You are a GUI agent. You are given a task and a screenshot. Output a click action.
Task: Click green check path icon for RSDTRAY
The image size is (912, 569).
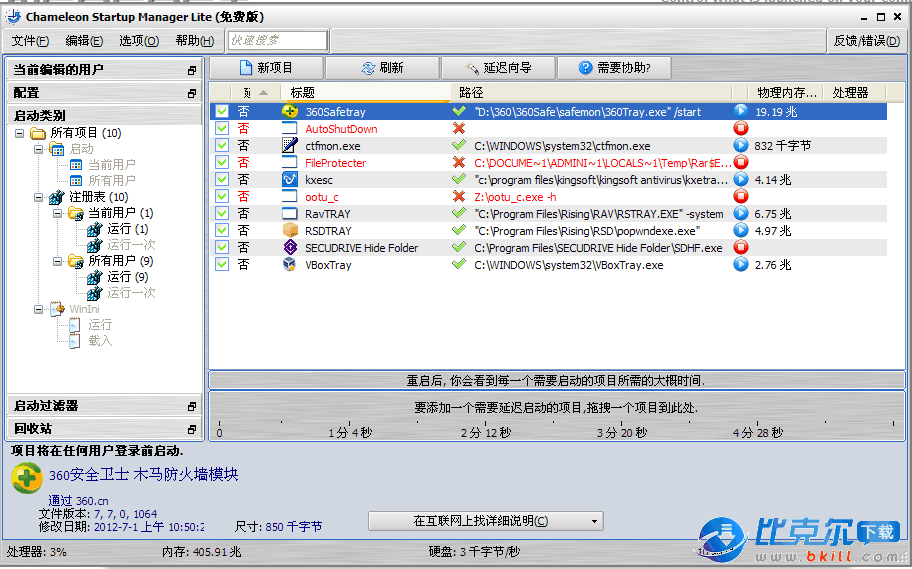(459, 230)
